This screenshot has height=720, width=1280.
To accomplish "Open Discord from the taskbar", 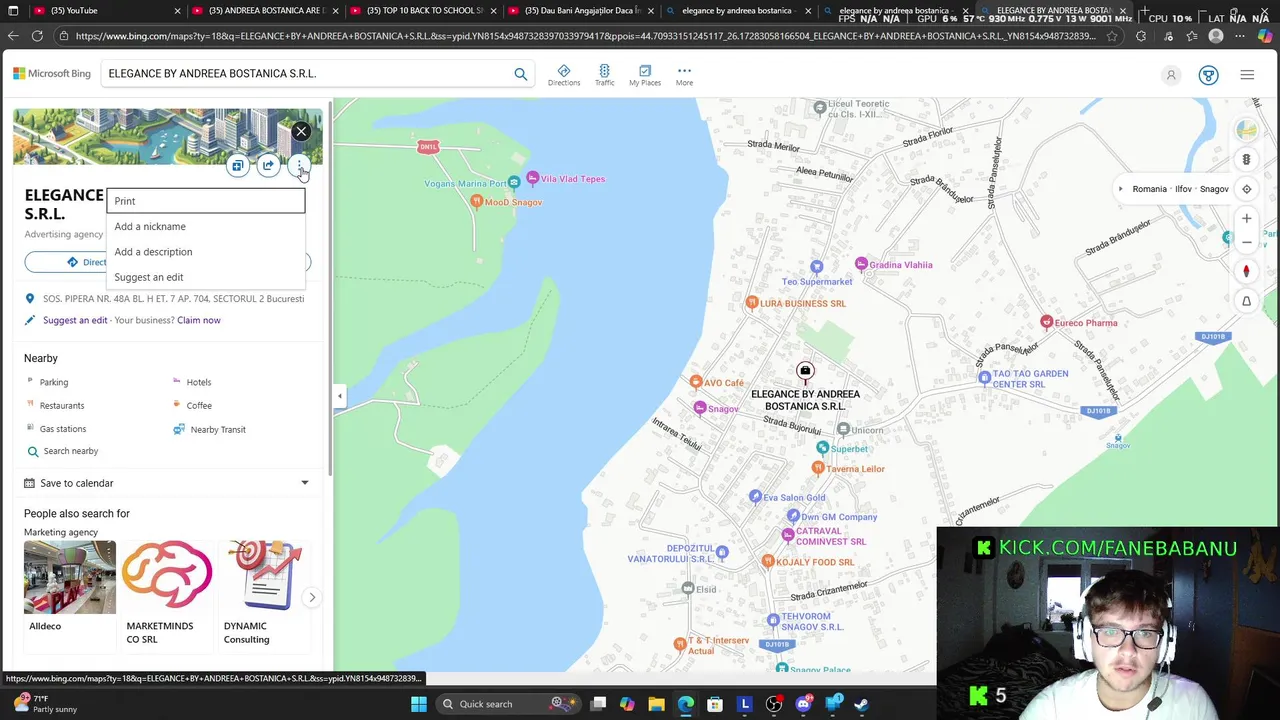I will (803, 704).
